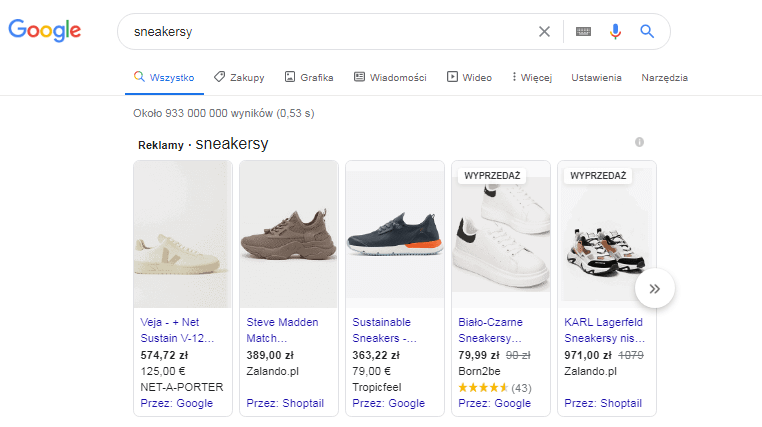
Task: Switch to the Grafika tab
Action: coord(309,77)
